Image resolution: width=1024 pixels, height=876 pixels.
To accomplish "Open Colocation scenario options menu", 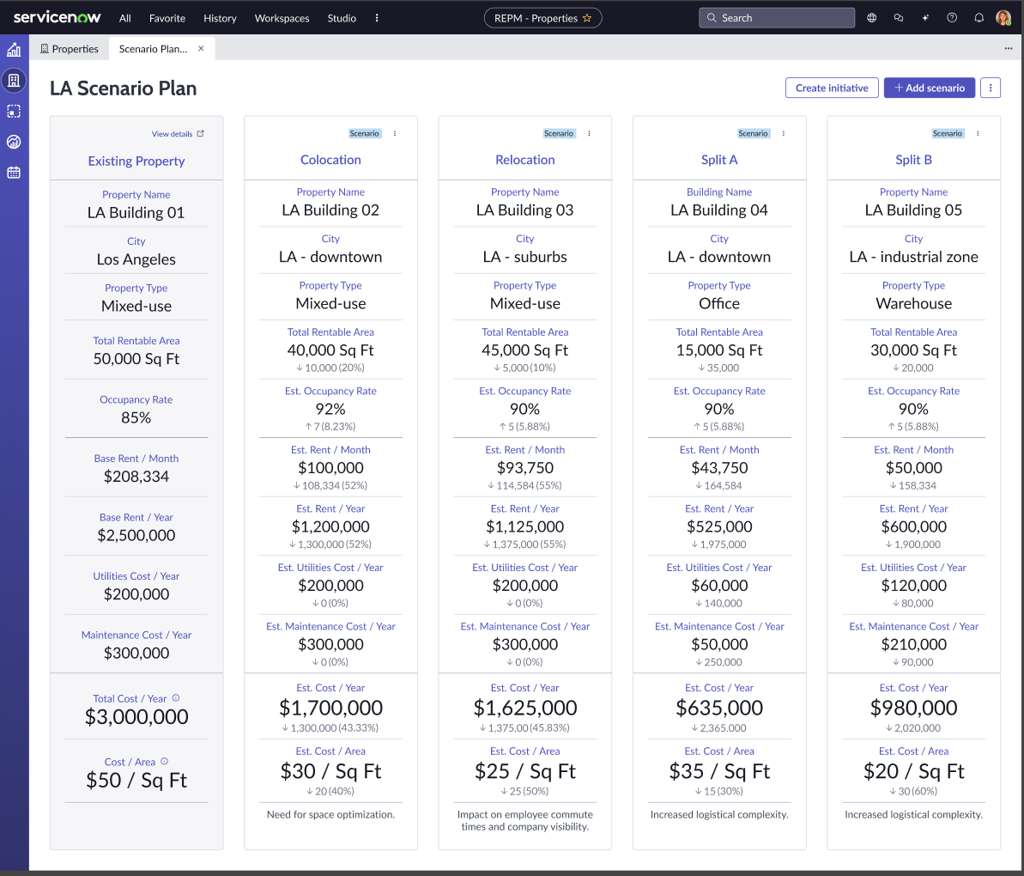I will coord(395,133).
